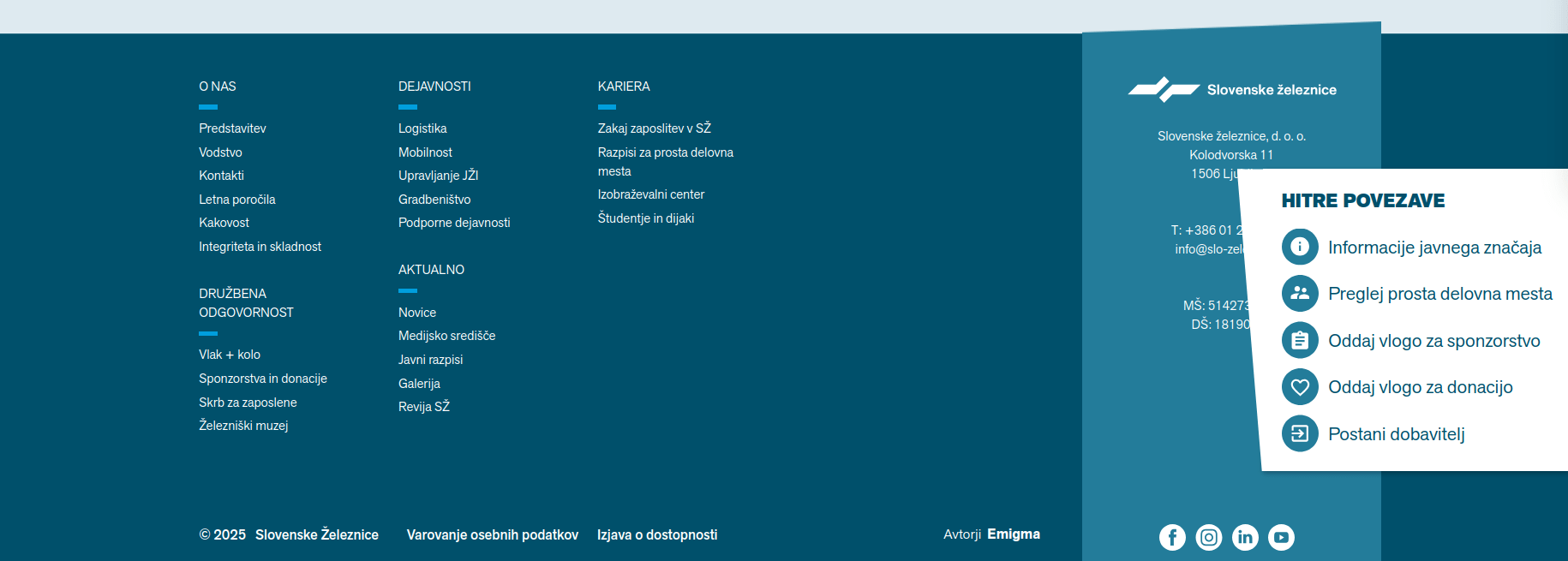
Task: Visit the Železniški muzej link
Action: (x=243, y=426)
